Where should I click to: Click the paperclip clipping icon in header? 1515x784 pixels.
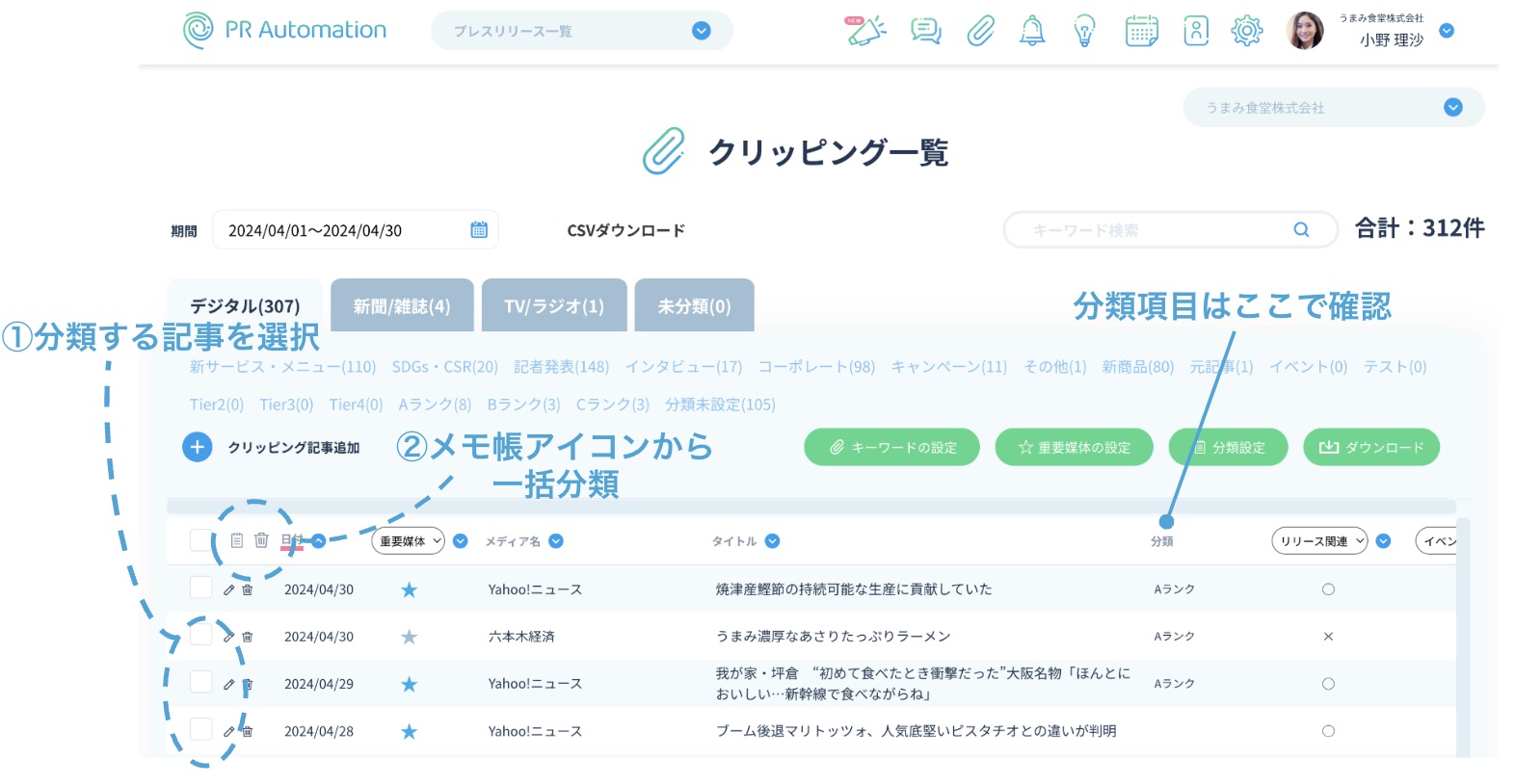(980, 31)
